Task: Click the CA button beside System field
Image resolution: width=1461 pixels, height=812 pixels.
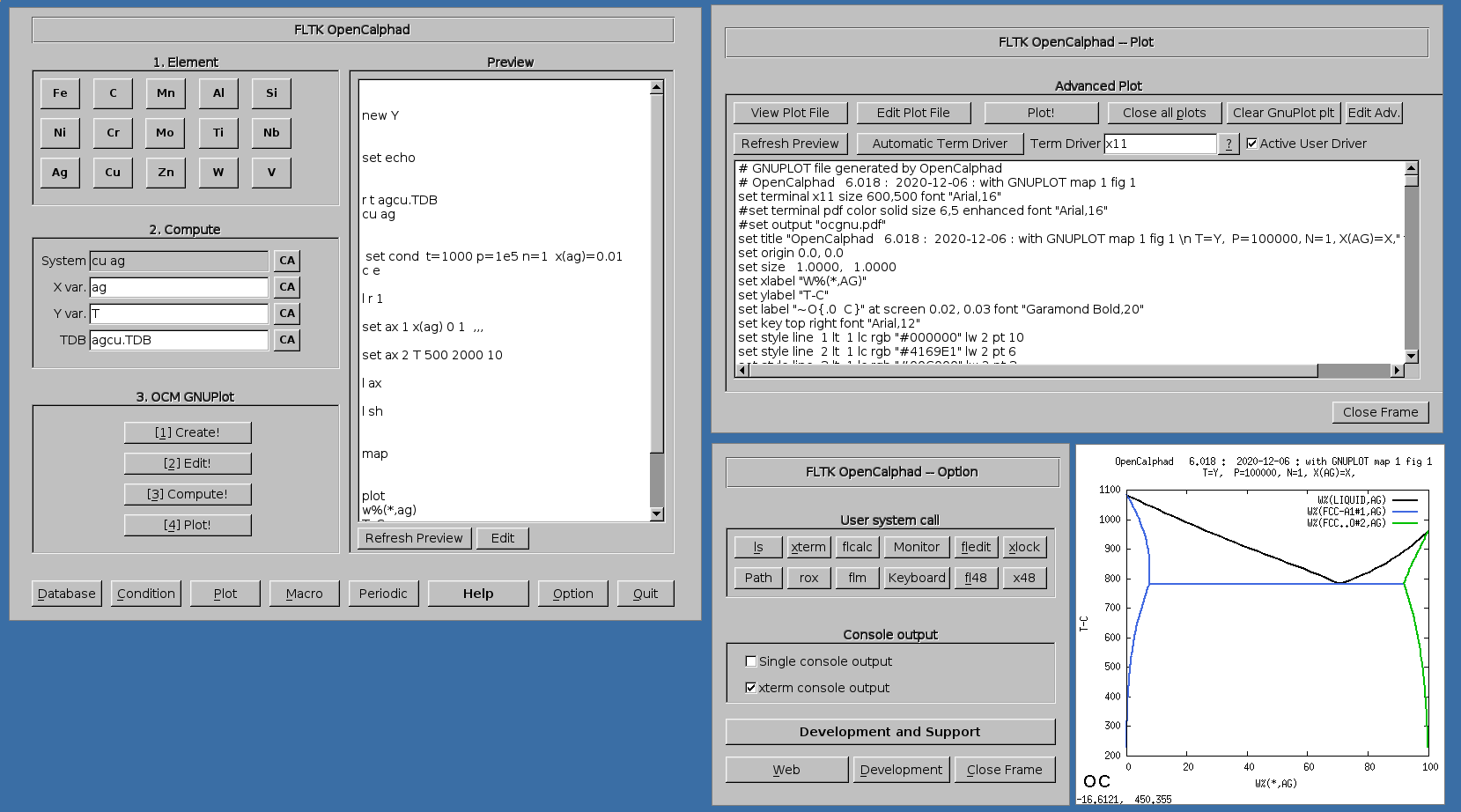Action: pos(287,261)
